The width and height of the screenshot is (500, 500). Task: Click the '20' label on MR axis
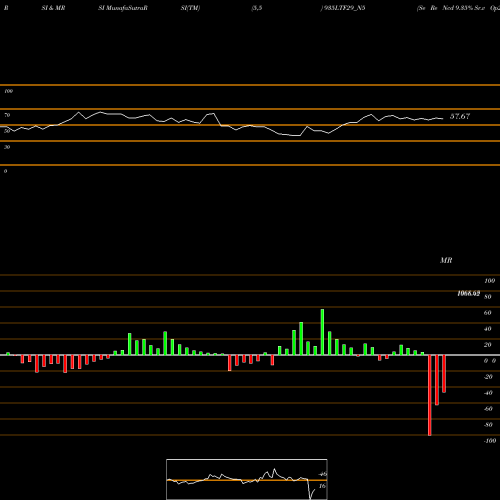487,345
